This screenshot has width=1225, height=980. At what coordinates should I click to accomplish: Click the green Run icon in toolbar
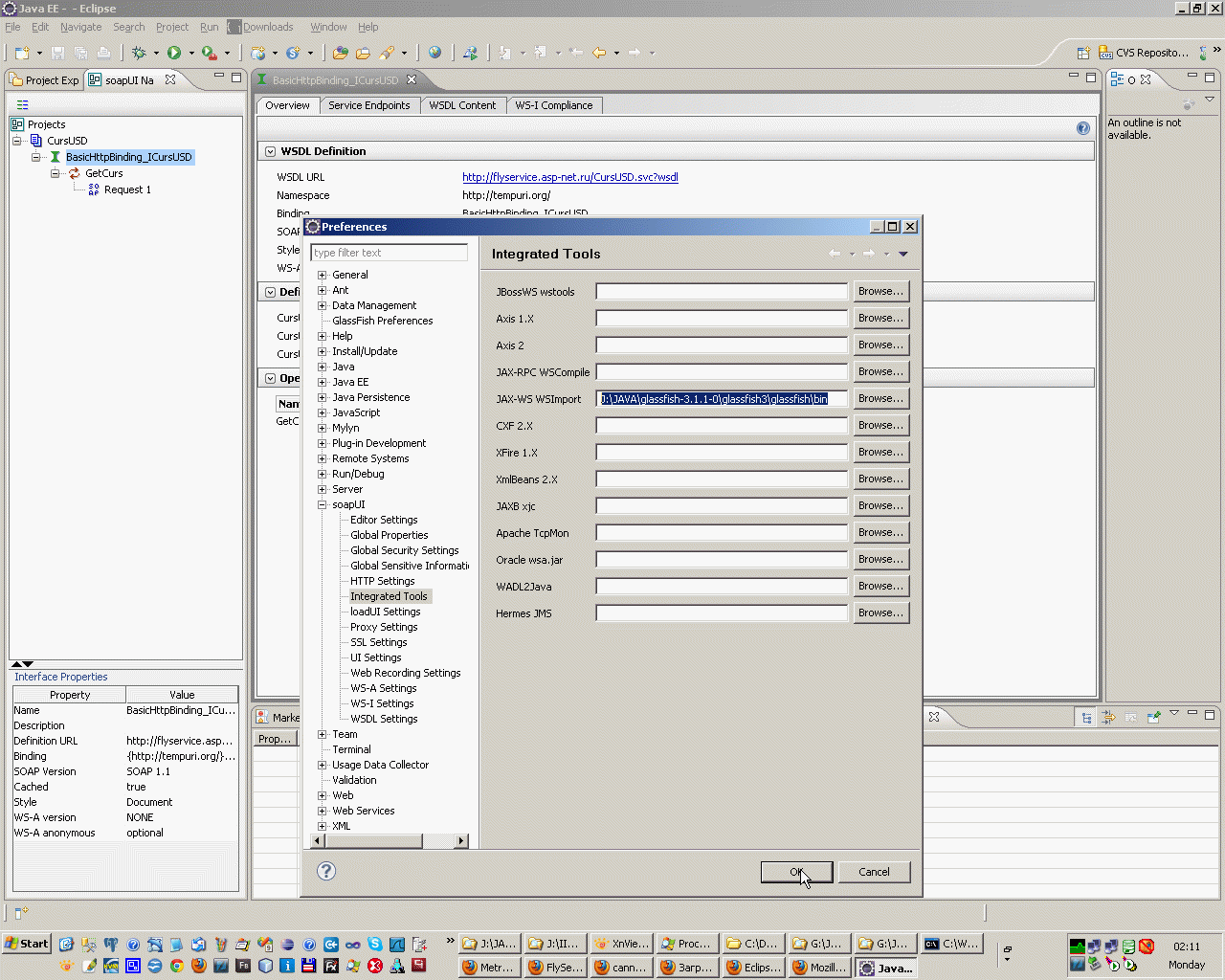(x=174, y=54)
